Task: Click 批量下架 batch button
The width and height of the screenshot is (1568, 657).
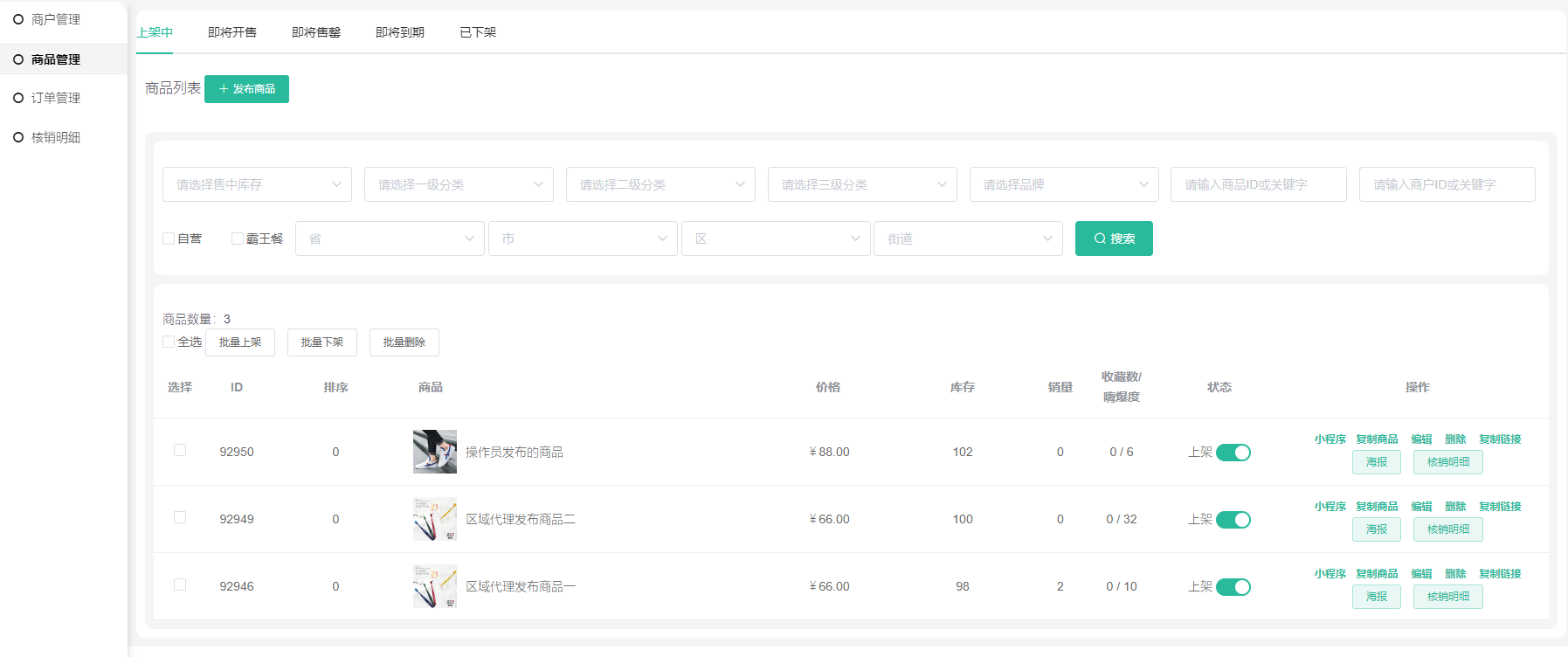Action: pyautogui.click(x=321, y=342)
